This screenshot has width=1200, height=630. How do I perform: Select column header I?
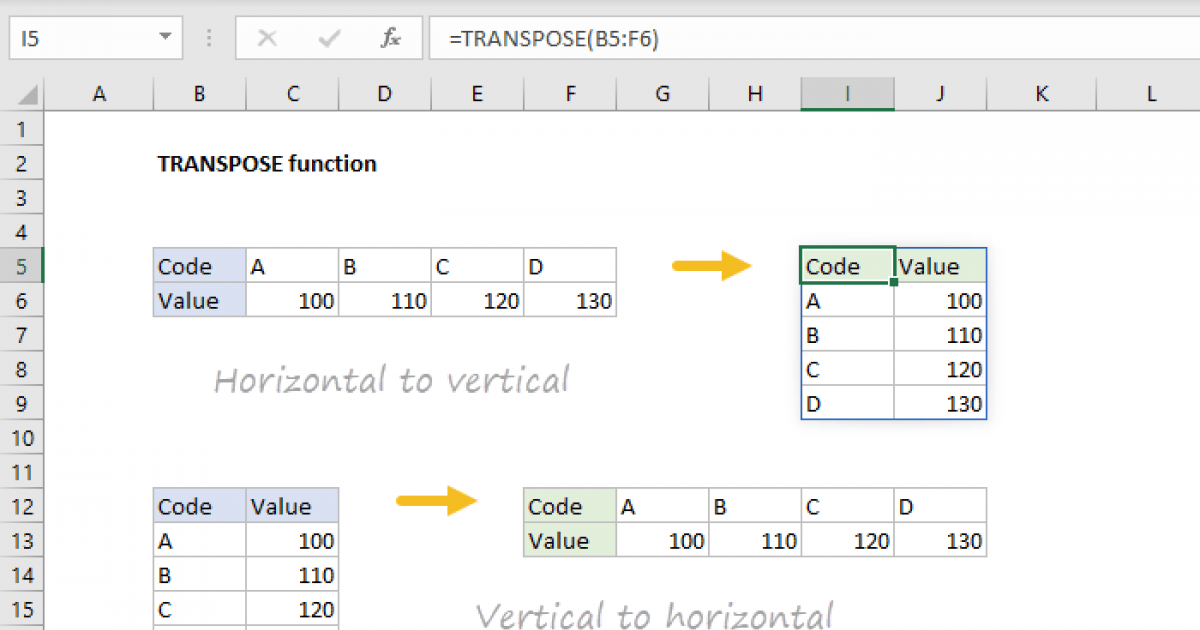tap(847, 93)
